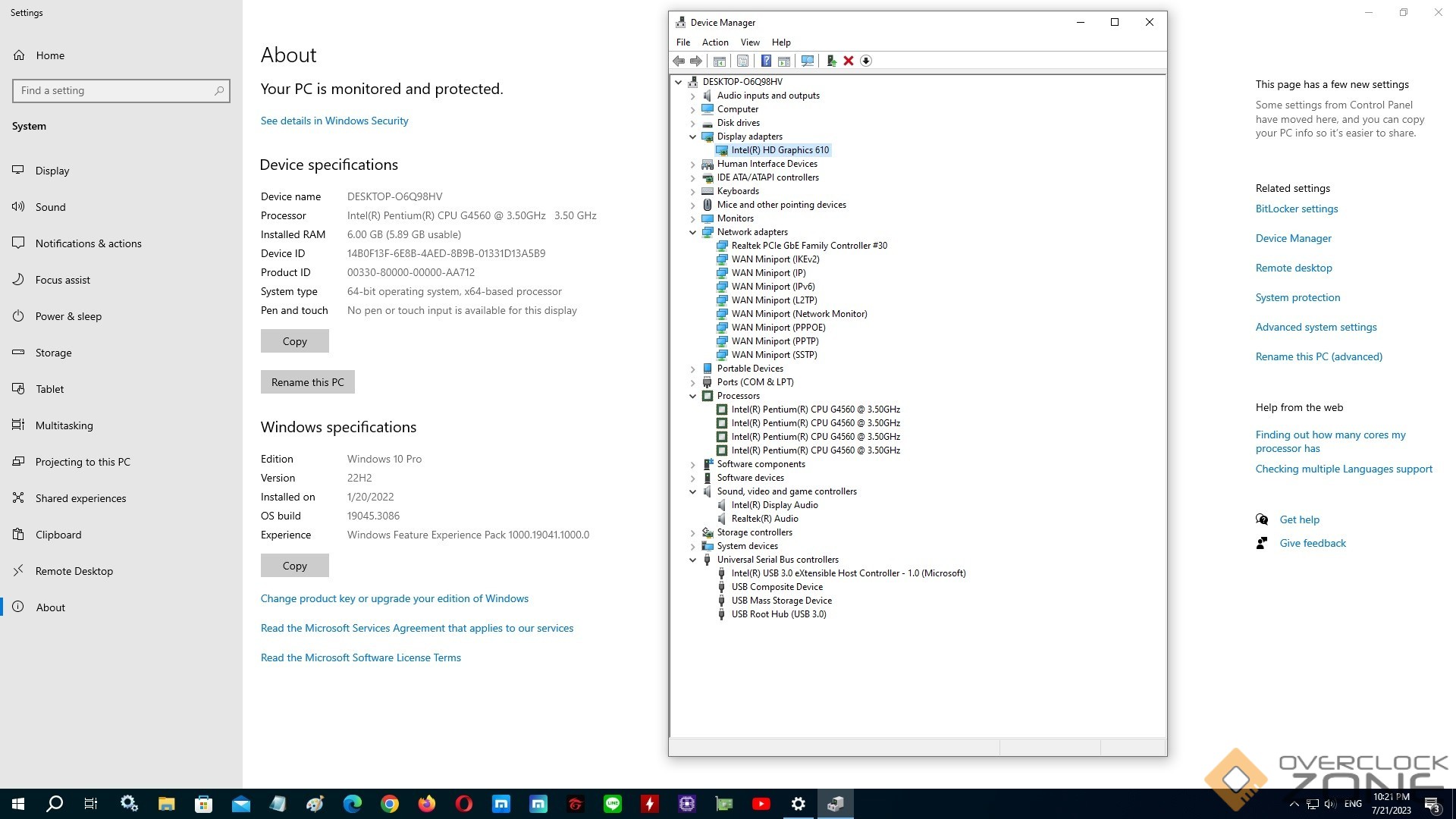1456x819 pixels.
Task: Launch Firefox from the taskbar
Action: pos(427,804)
